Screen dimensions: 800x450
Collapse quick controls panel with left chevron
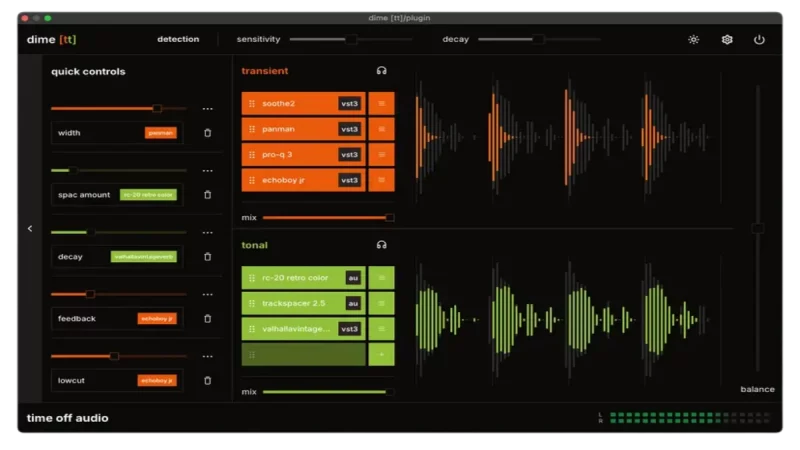pos(30,229)
